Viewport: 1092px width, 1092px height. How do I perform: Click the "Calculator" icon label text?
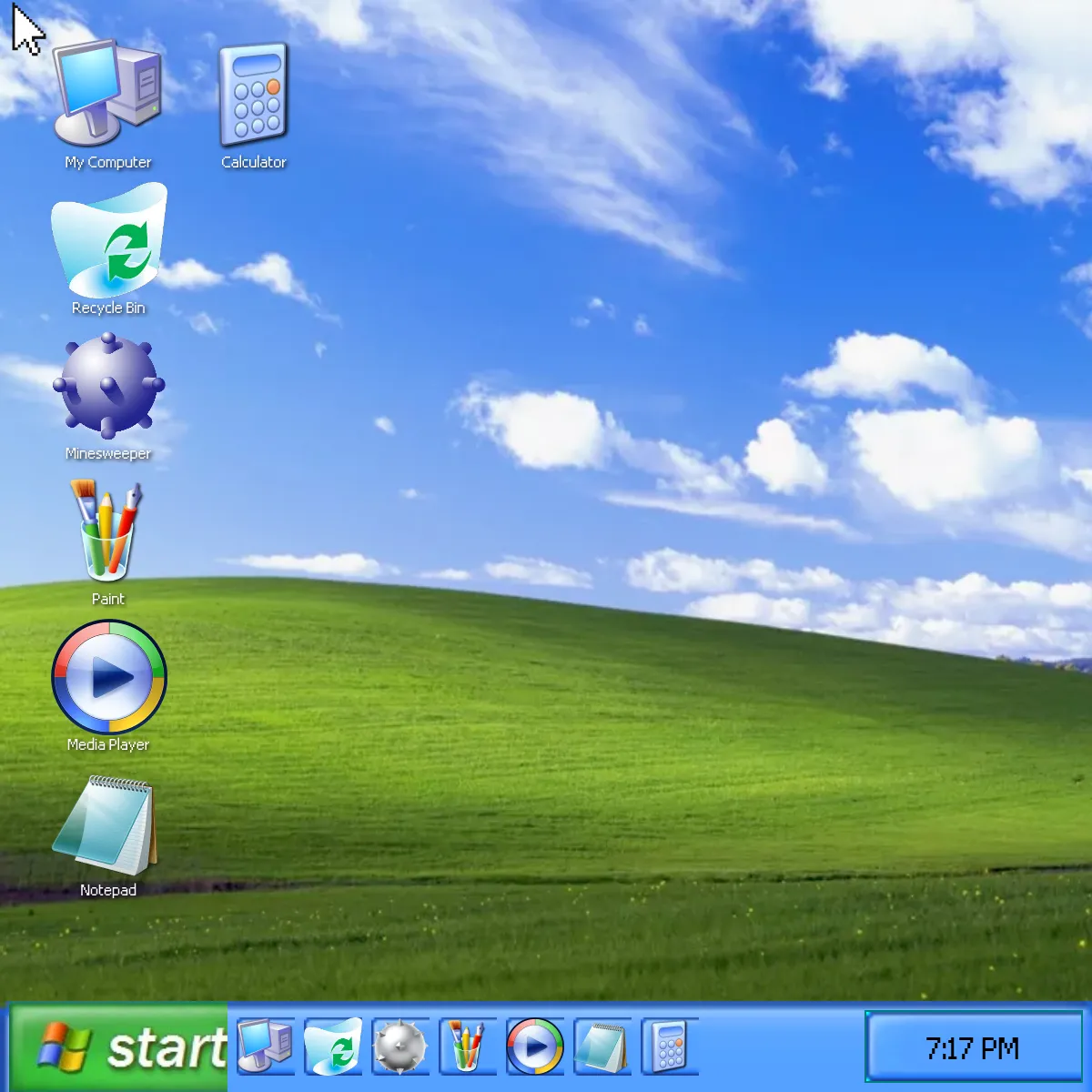254,163
